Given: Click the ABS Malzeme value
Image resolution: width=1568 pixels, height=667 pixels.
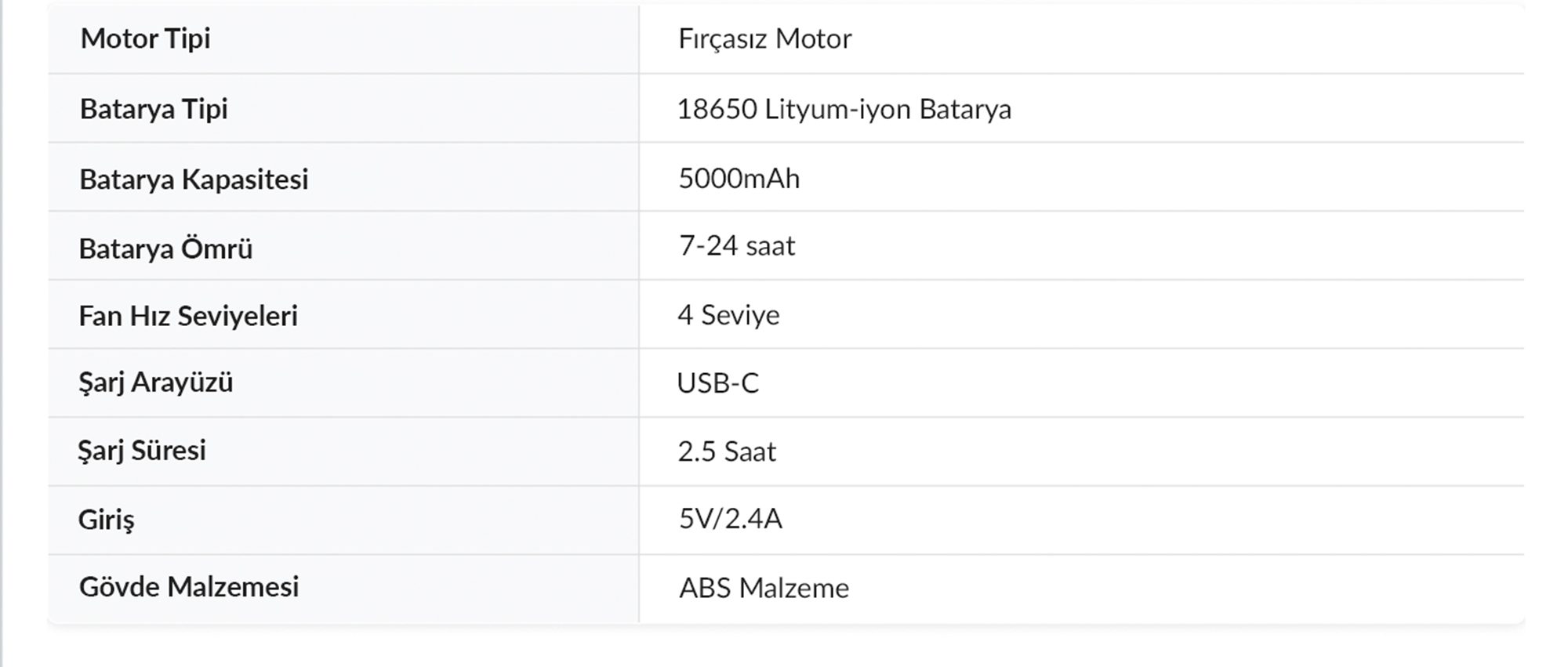Looking at the screenshot, I should (x=764, y=588).
